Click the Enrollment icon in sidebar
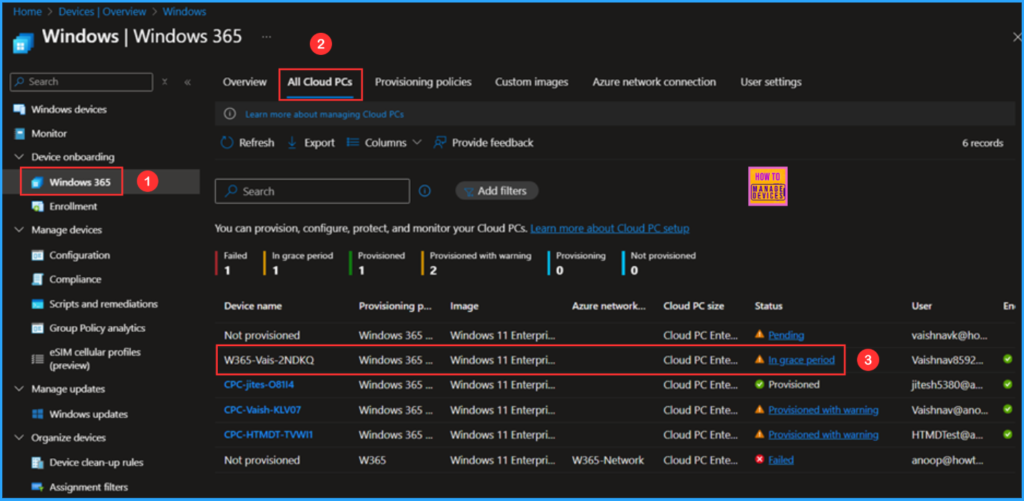The width and height of the screenshot is (1024, 501). [x=37, y=206]
